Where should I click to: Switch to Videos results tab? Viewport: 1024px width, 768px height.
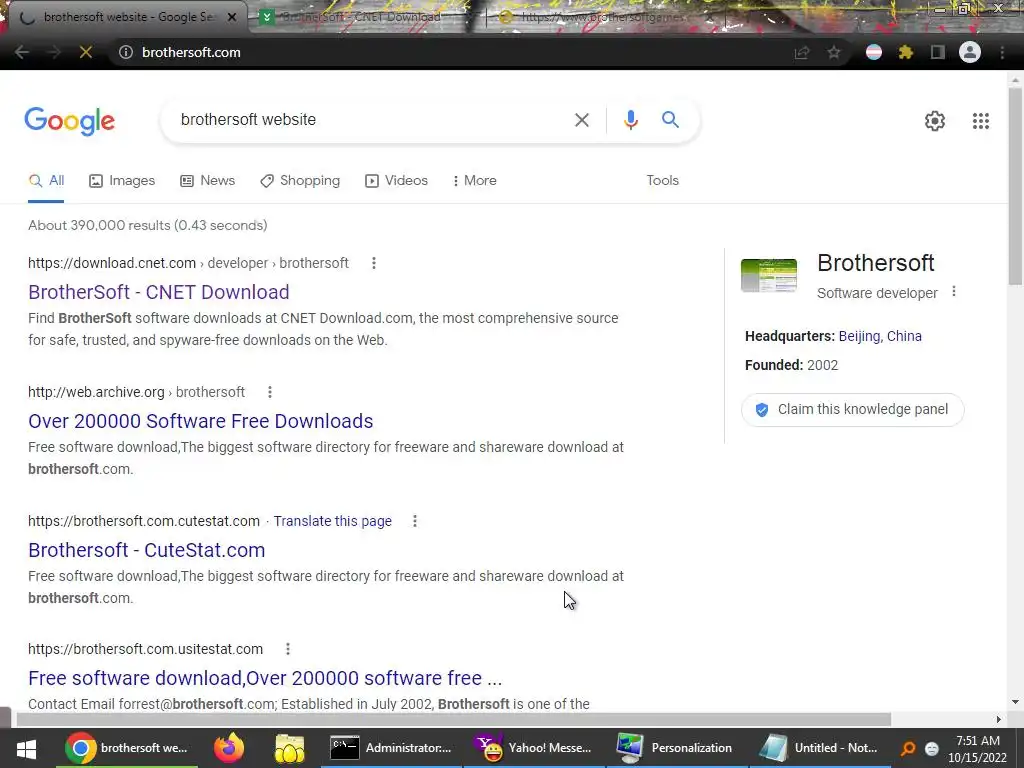coord(396,181)
